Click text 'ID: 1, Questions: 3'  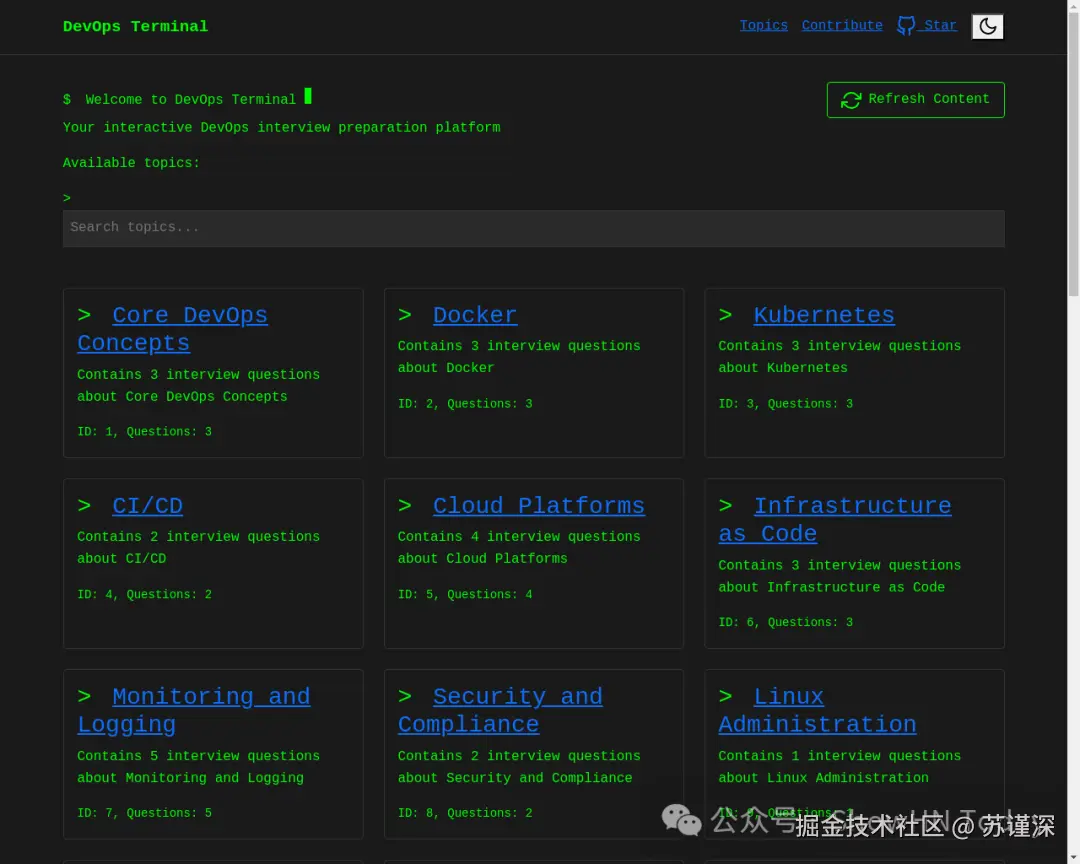tap(144, 432)
